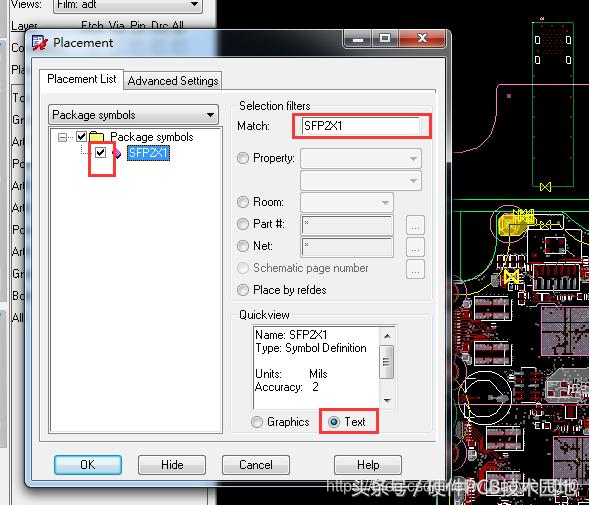Select the Property radio button
Screen dimensions: 589x505
coord(243,158)
